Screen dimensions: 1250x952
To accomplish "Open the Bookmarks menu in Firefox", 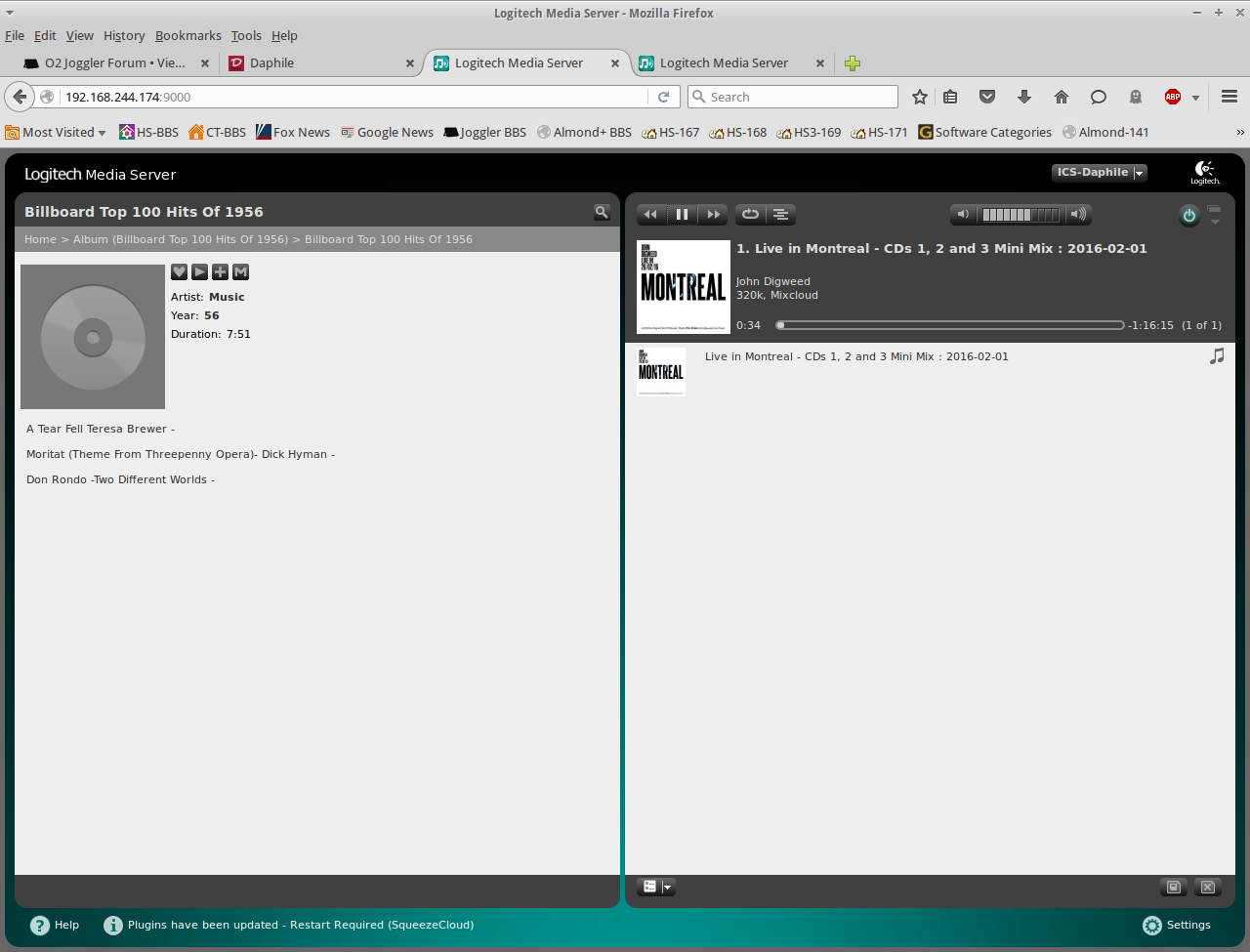I will 188,36.
